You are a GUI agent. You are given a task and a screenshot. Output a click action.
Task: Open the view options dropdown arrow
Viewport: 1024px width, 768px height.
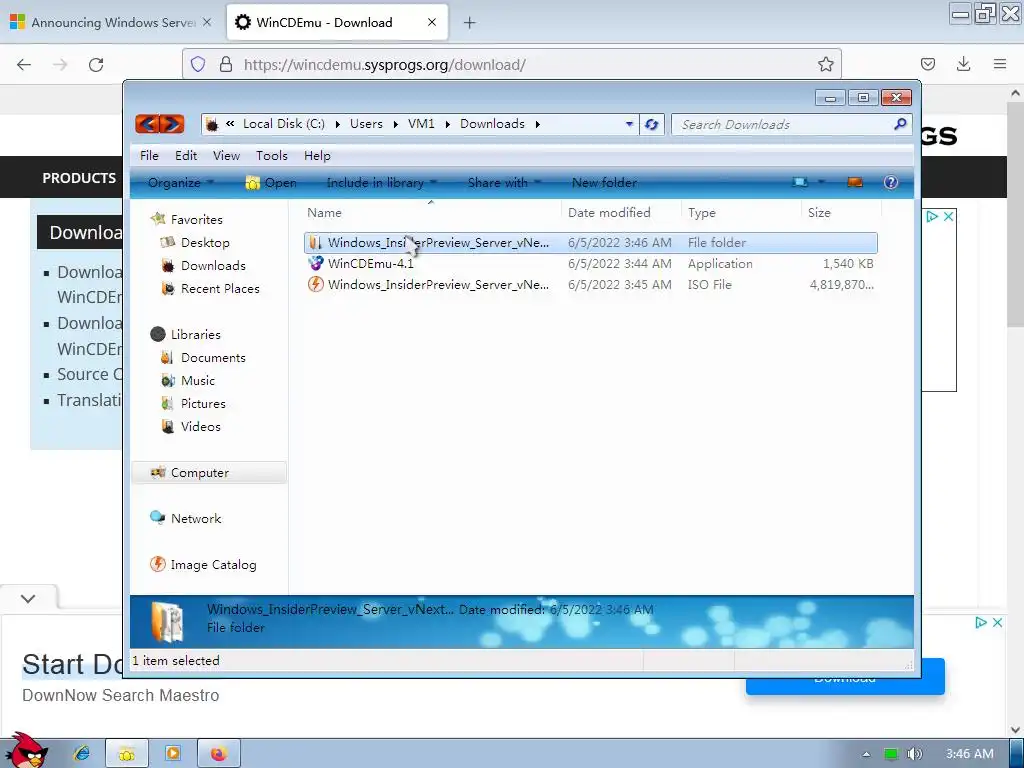pyautogui.click(x=821, y=182)
